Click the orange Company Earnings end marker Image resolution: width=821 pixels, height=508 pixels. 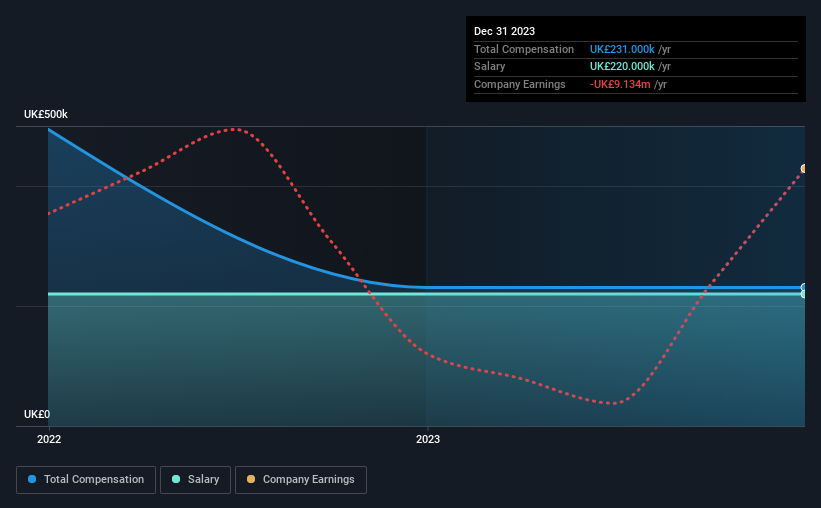(804, 169)
